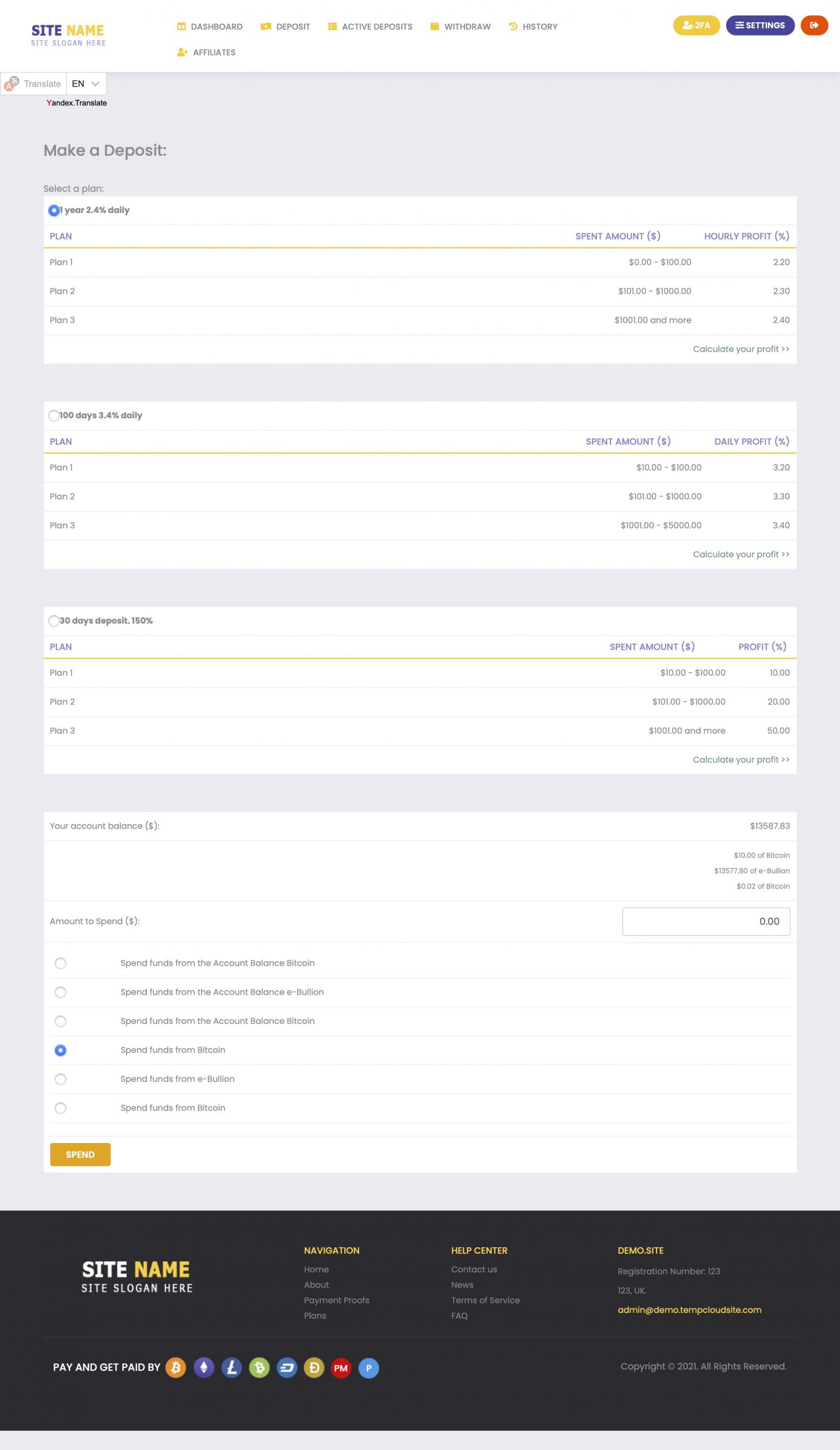Viewport: 840px width, 1450px height.
Task: Click the Dash payment icon
Action: [x=287, y=1367]
